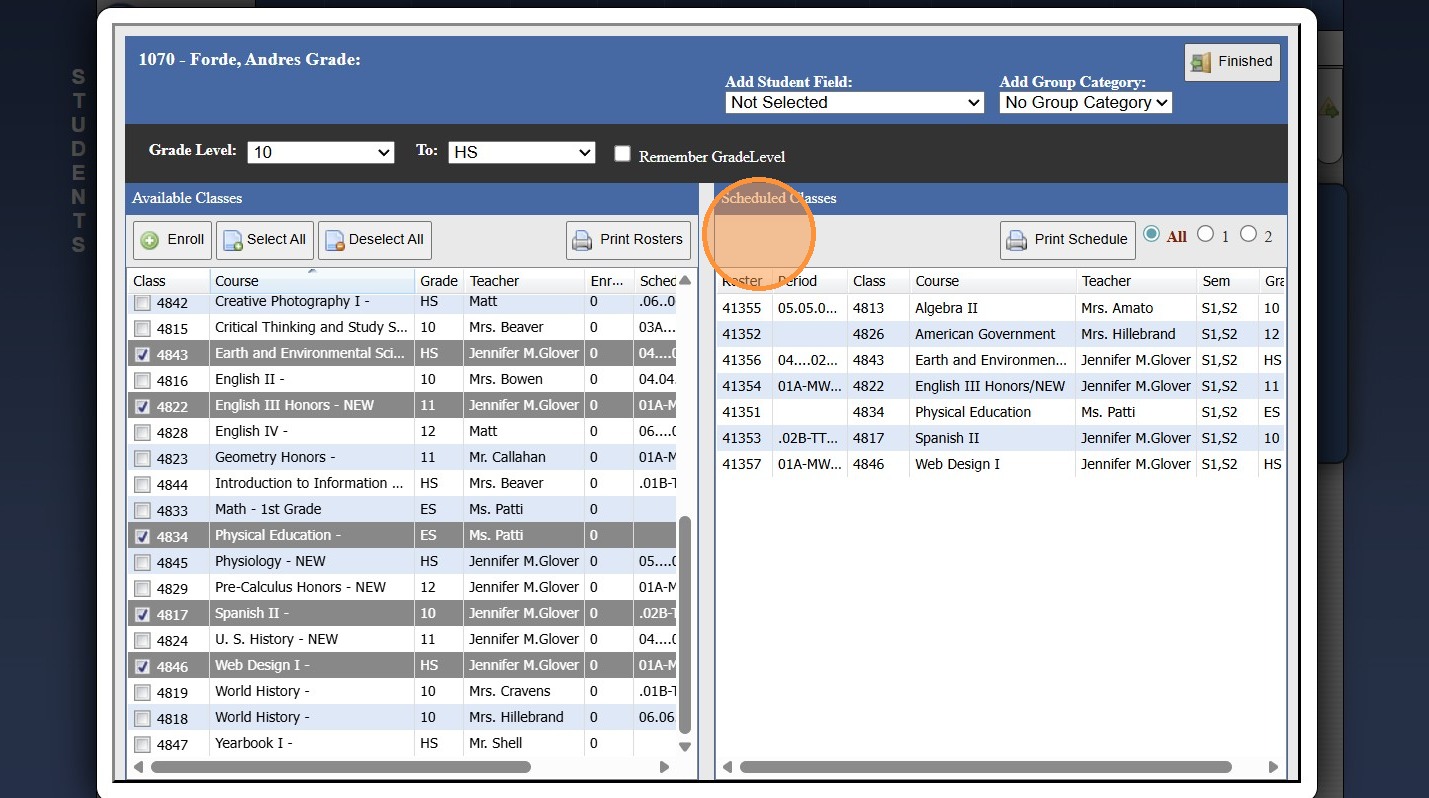
Task: Click right arrow of Scheduled Classes scrollbar
Action: pyautogui.click(x=1273, y=767)
